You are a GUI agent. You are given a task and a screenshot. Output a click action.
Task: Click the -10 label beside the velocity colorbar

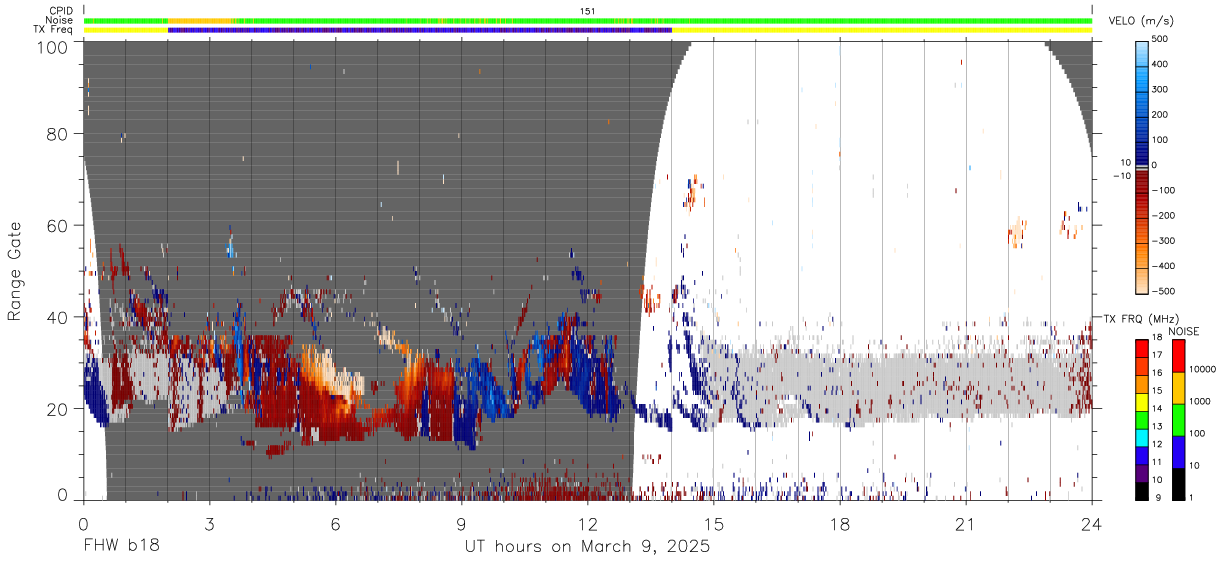coord(1121,175)
